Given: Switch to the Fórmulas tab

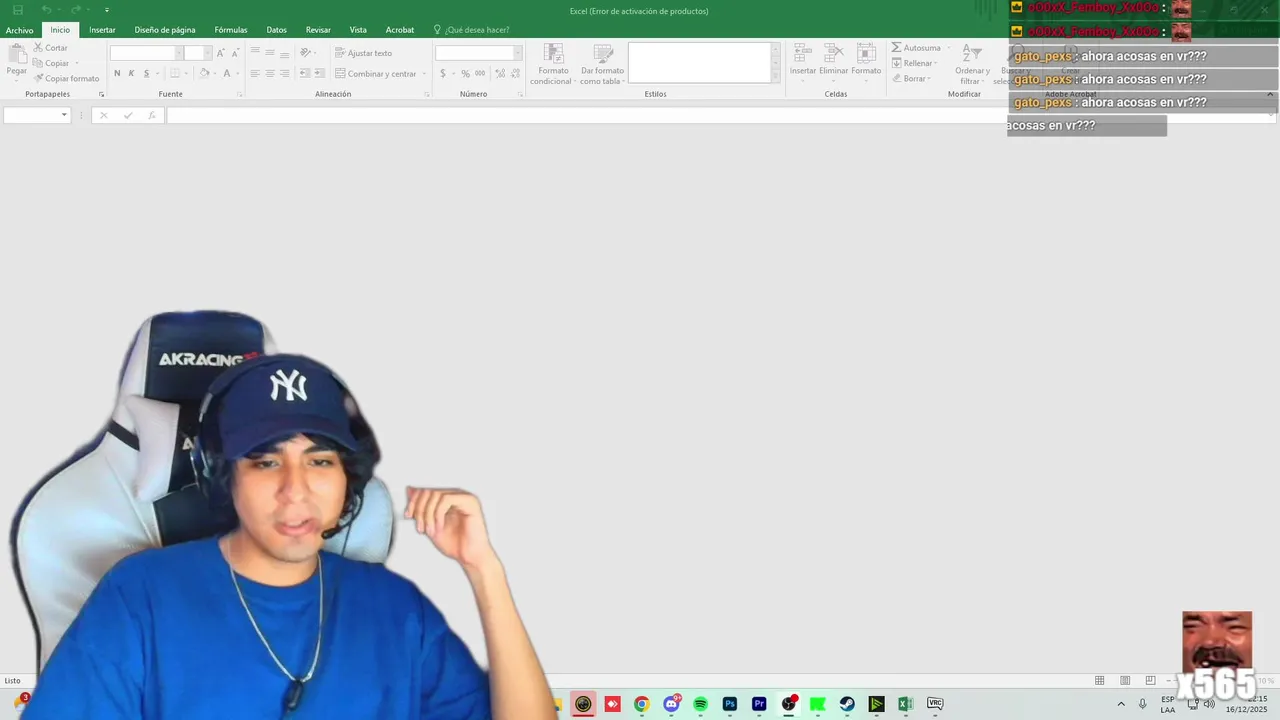Looking at the screenshot, I should [x=231, y=30].
